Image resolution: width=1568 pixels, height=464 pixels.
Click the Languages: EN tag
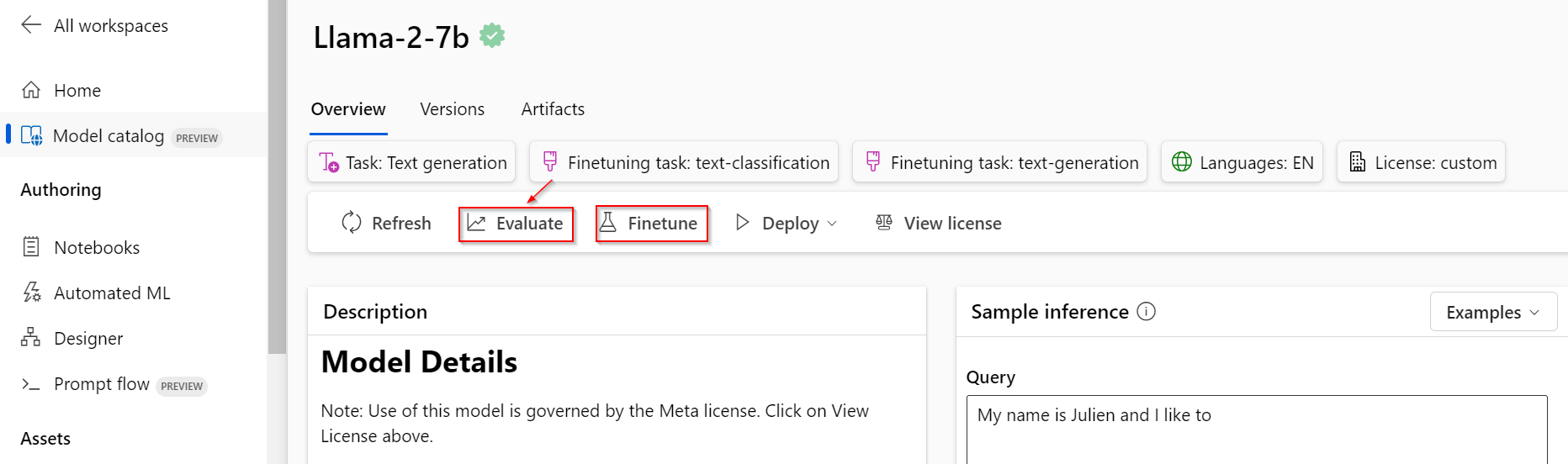click(1242, 161)
